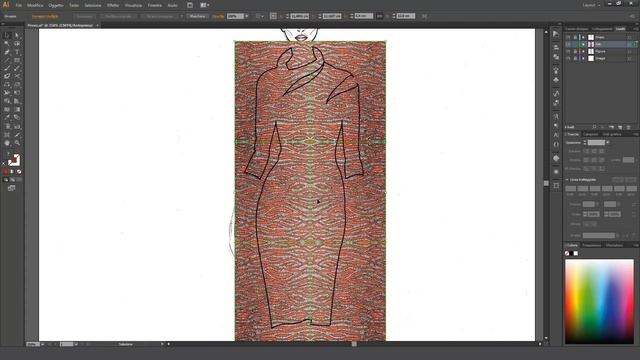Select the Gradient tool in toolbox
Viewport: 640px width, 360px height.
click(x=17, y=109)
